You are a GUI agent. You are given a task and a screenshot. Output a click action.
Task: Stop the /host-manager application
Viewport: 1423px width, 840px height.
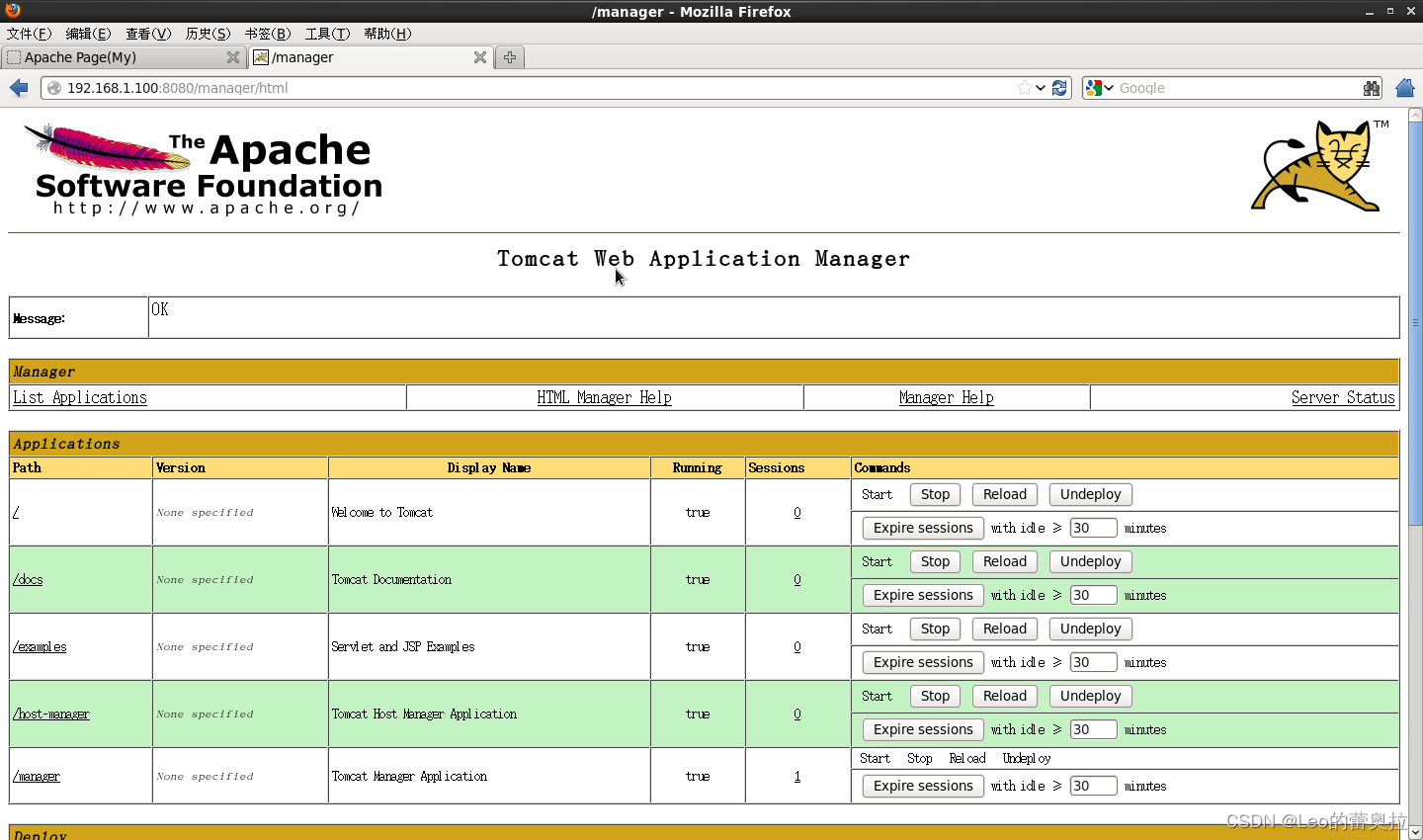[935, 696]
